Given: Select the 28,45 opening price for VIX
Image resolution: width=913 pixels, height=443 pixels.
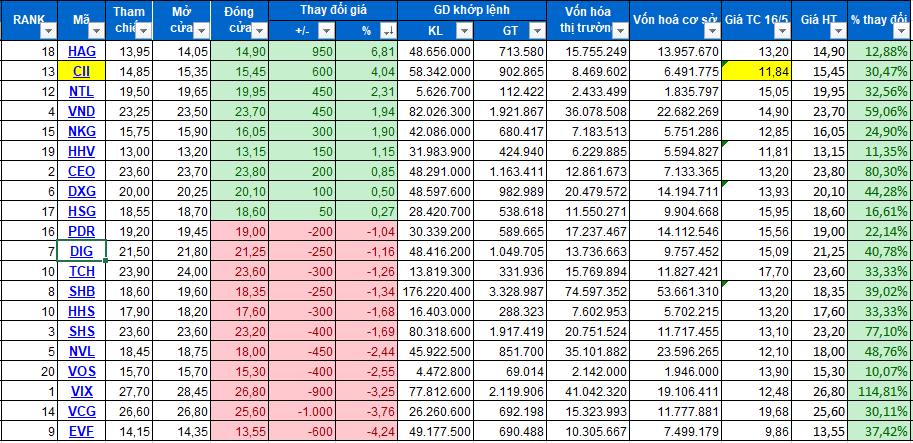Looking at the screenshot, I should [x=182, y=393].
